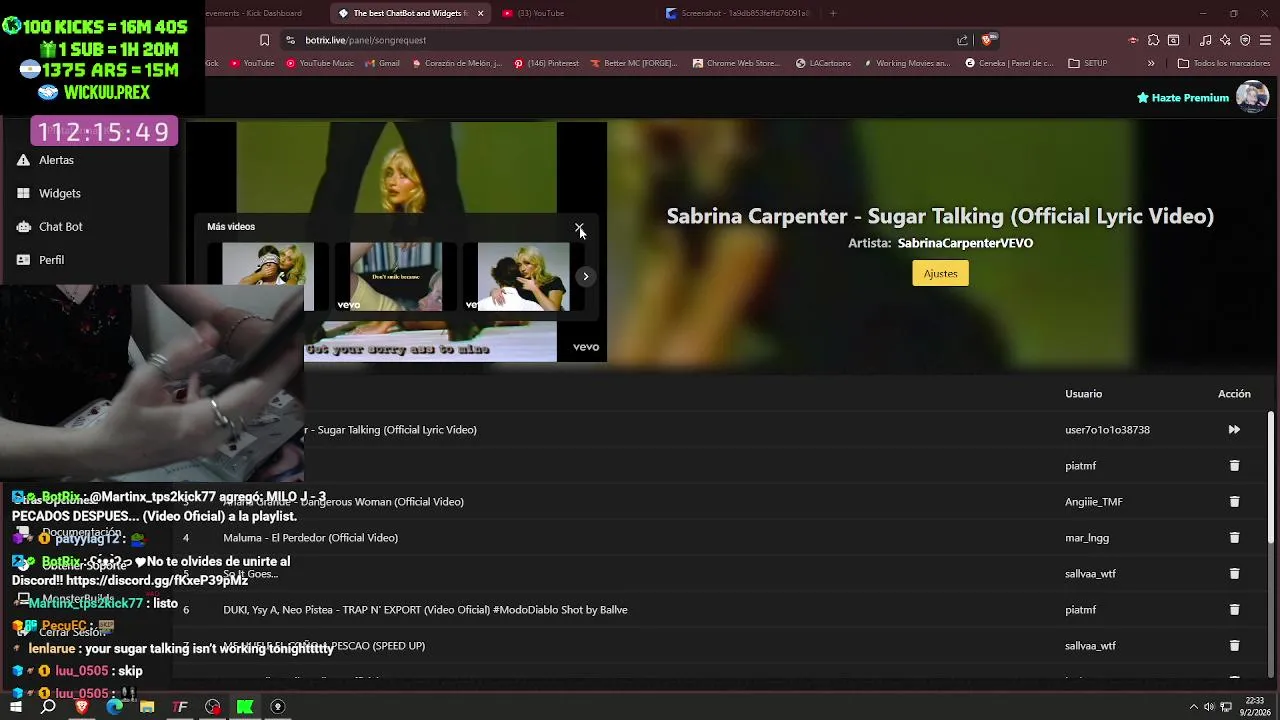Click username mar_lngg in queue

(x=1086, y=538)
